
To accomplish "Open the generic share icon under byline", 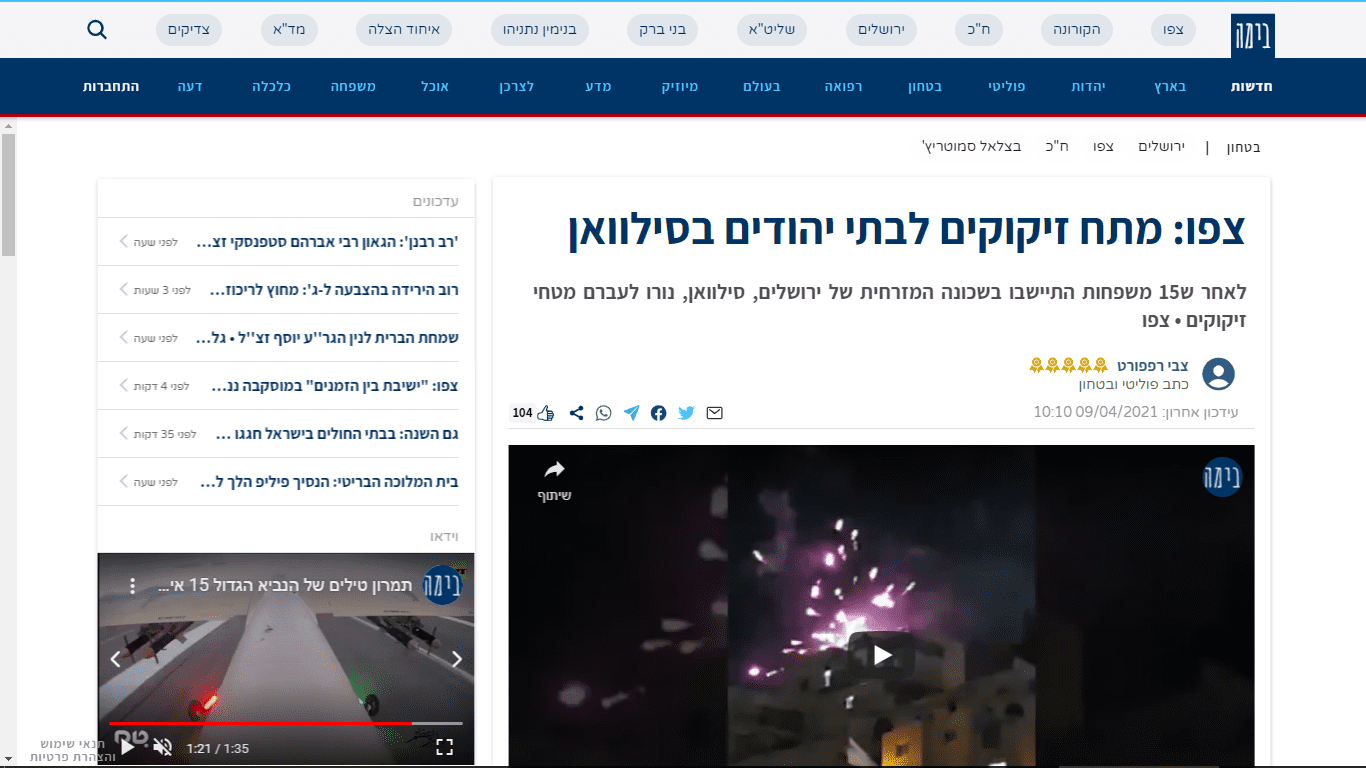I will tap(576, 413).
